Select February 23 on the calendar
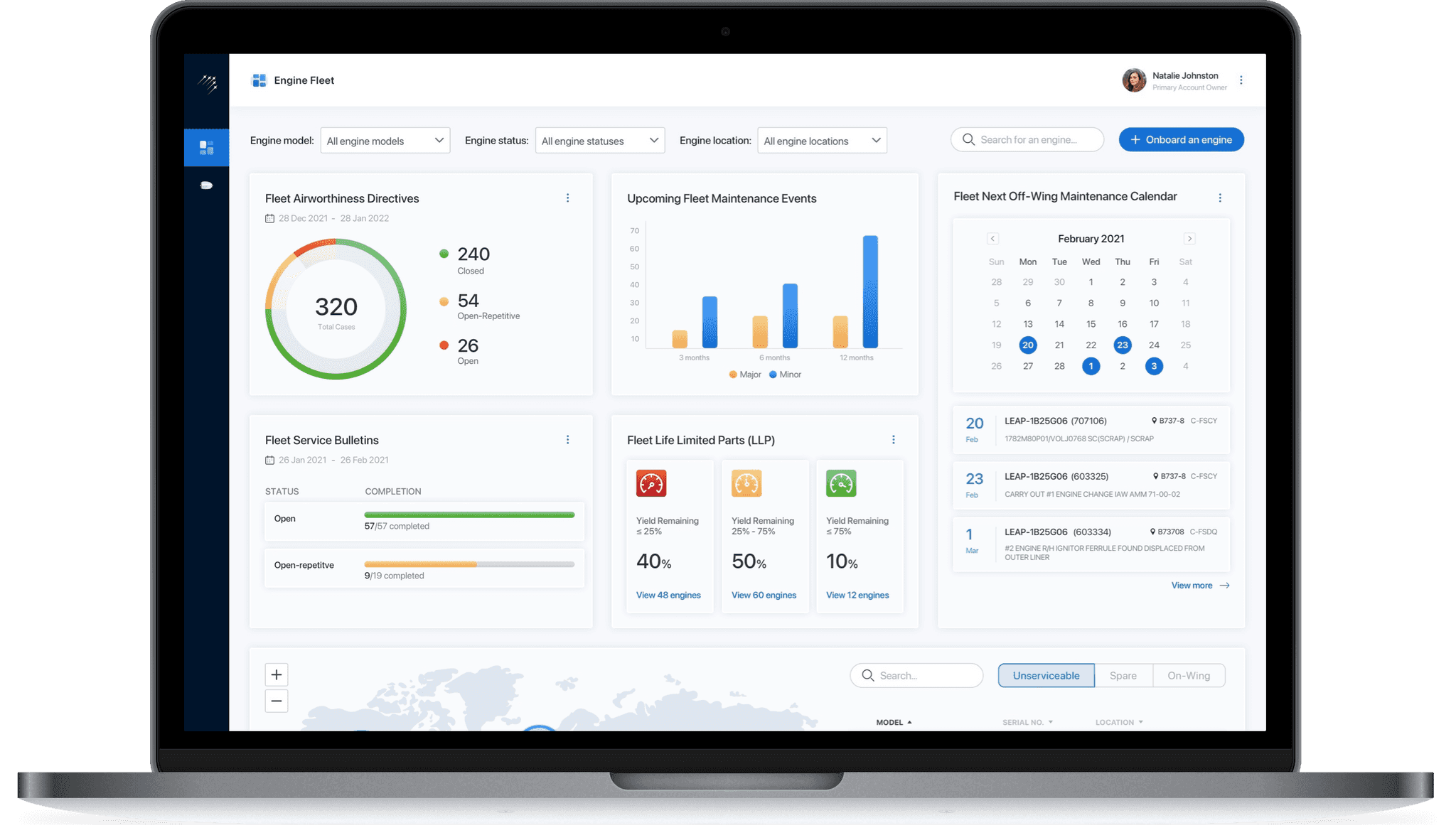1456x840 pixels. [x=1122, y=345]
